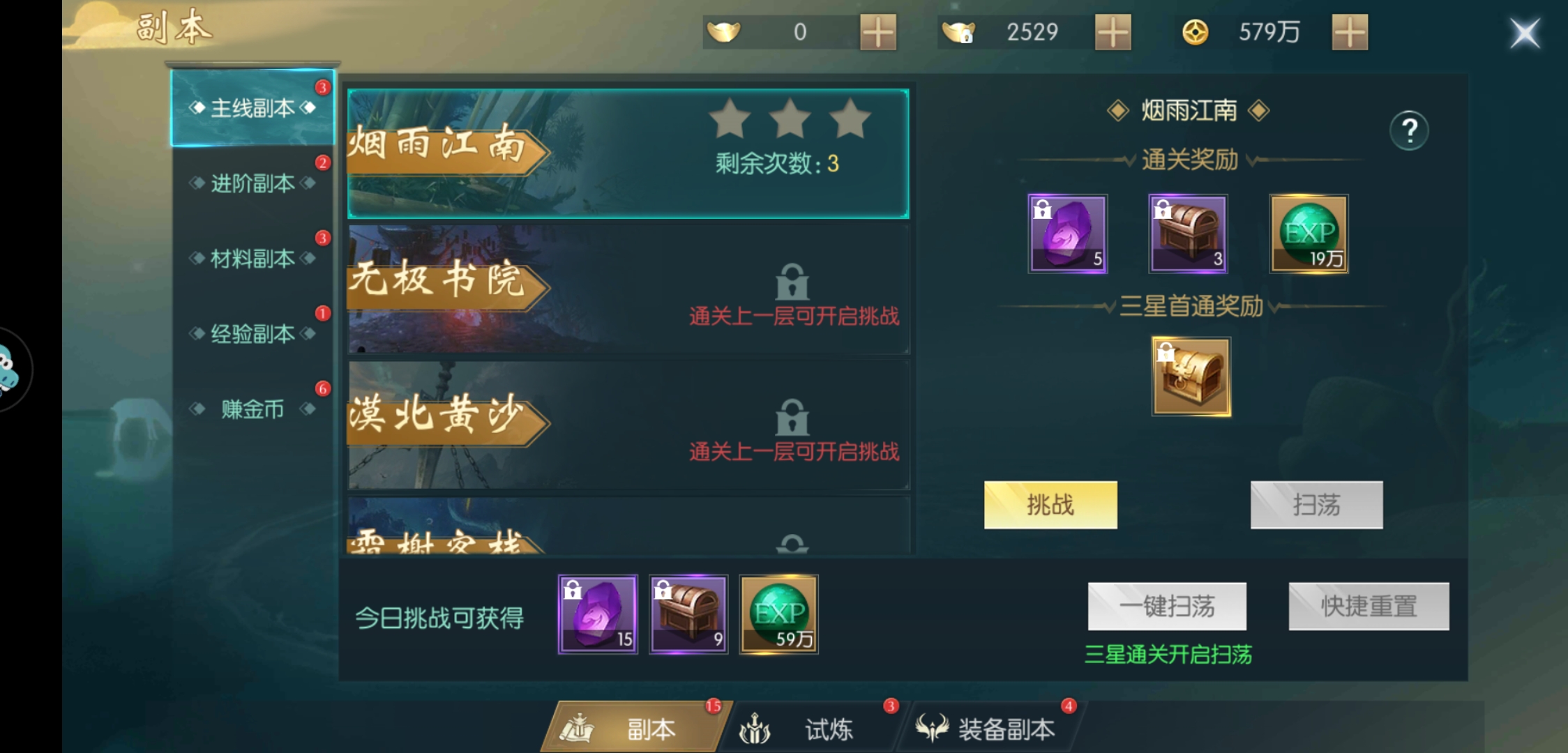Tap the 19万 EXP orb reward icon

1309,234
